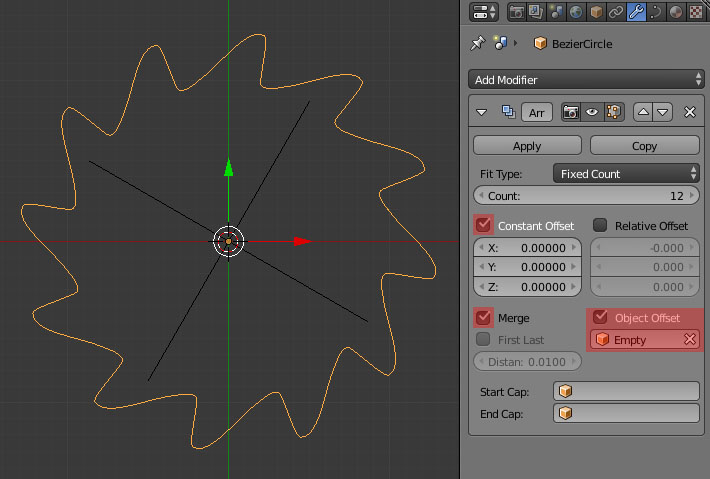Click scene icon in breadcrumb row
Screen dimensions: 710x479
(500, 43)
